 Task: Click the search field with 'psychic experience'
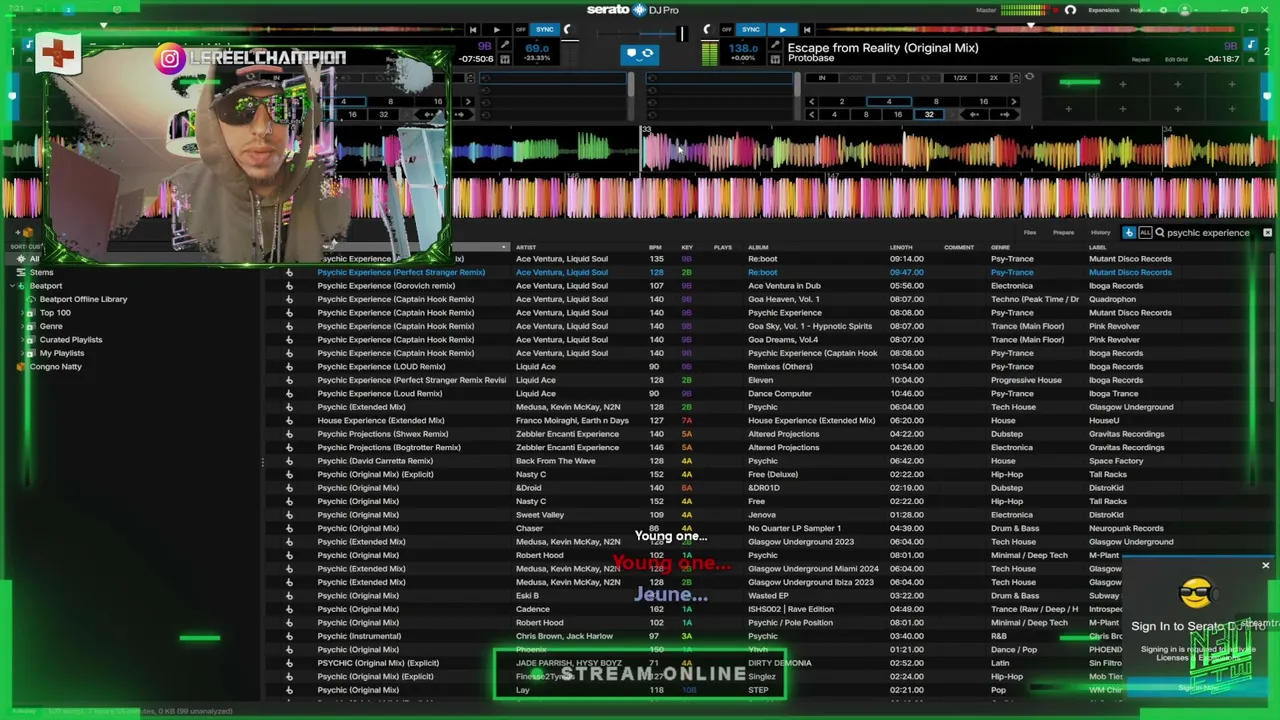pyautogui.click(x=1208, y=233)
